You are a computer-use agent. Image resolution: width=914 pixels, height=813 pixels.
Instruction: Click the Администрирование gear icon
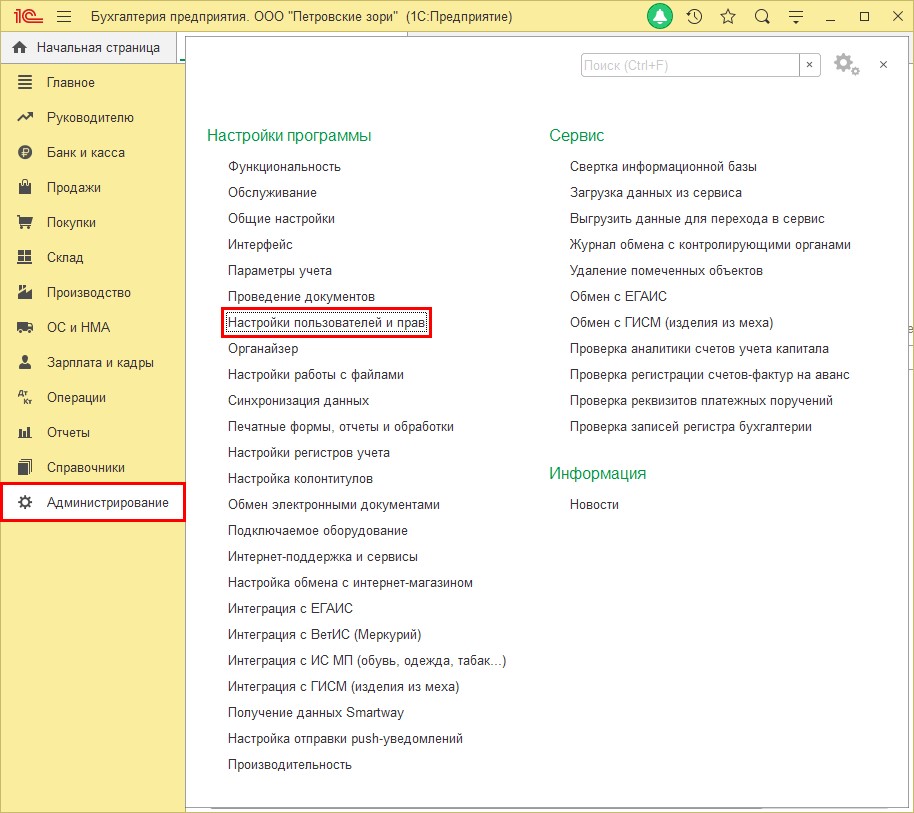(24, 502)
